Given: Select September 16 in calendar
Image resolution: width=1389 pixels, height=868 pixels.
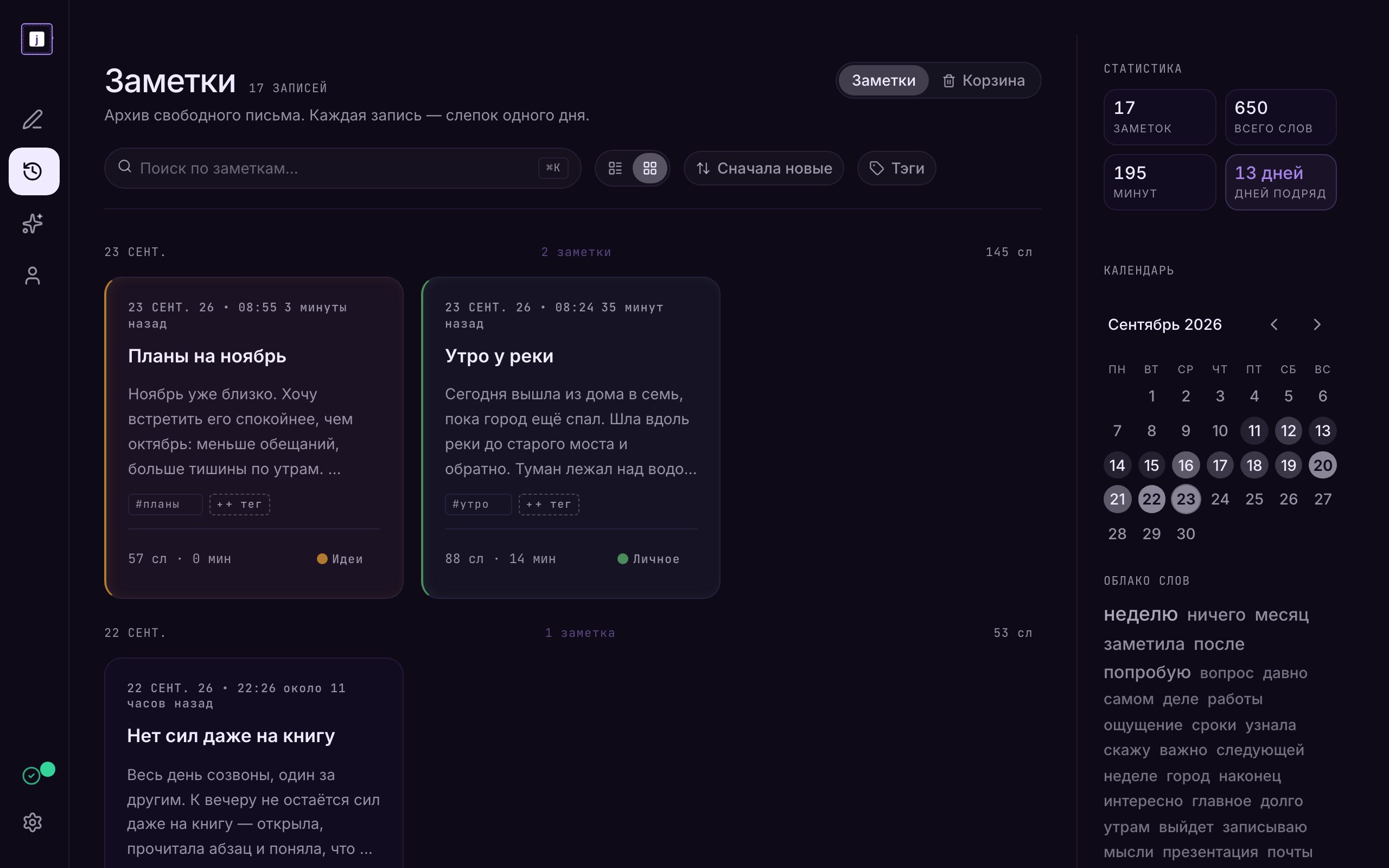Looking at the screenshot, I should tap(1186, 465).
